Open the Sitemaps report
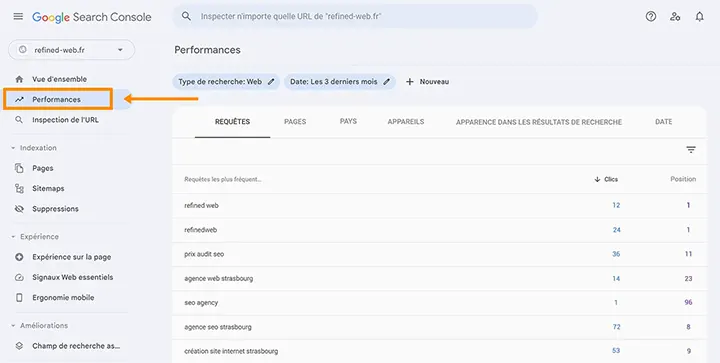This screenshot has width=720, height=363. [48, 189]
